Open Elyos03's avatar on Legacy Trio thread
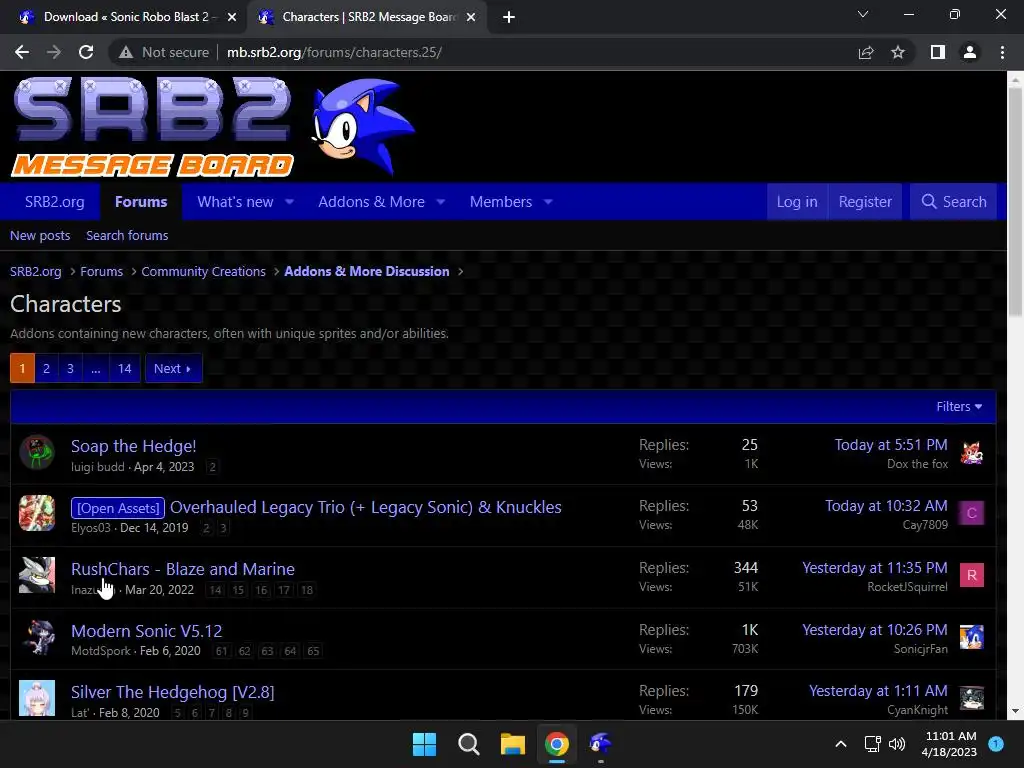 [x=37, y=513]
